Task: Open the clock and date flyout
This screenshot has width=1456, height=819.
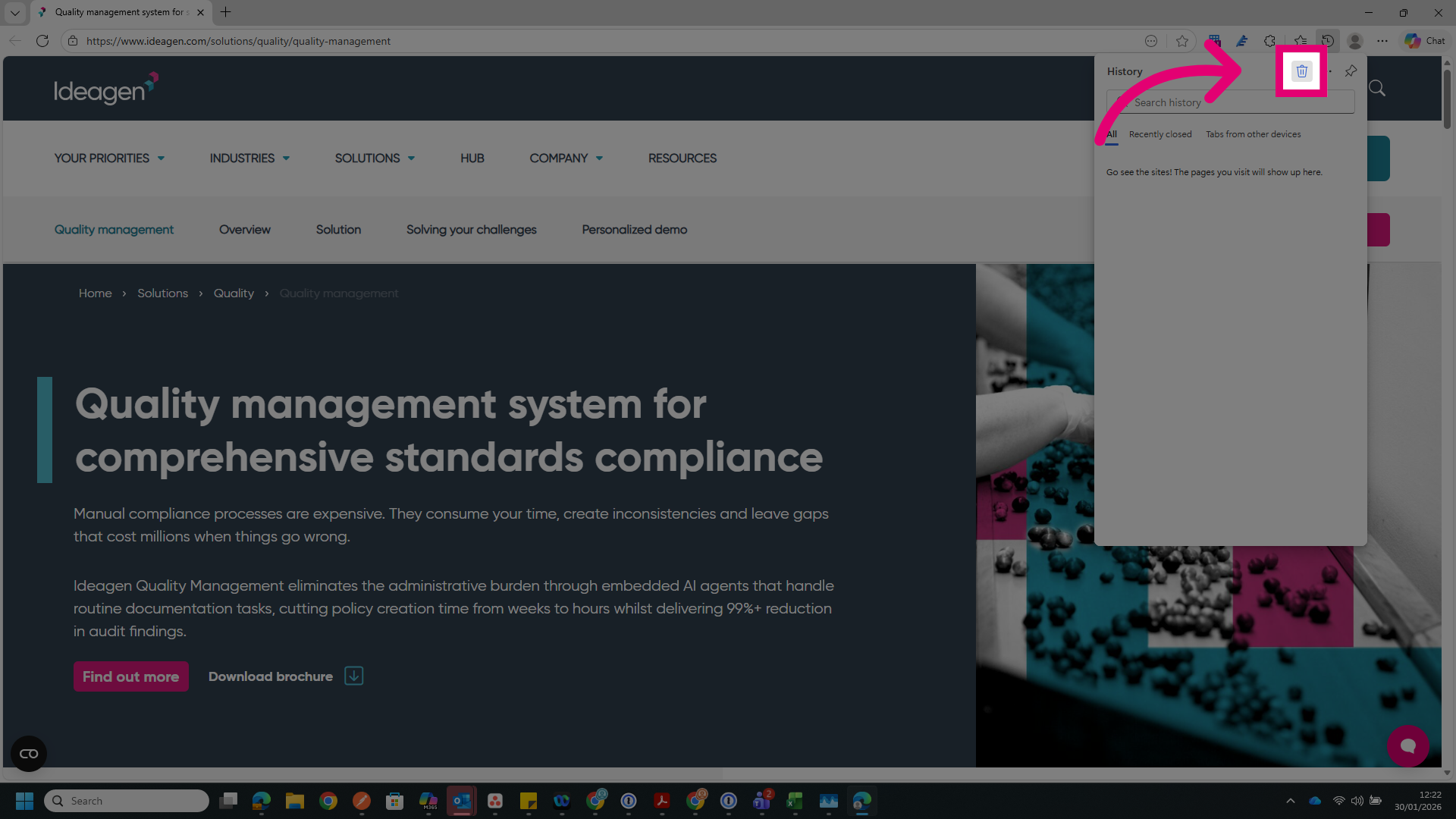Action: pyautogui.click(x=1417, y=801)
